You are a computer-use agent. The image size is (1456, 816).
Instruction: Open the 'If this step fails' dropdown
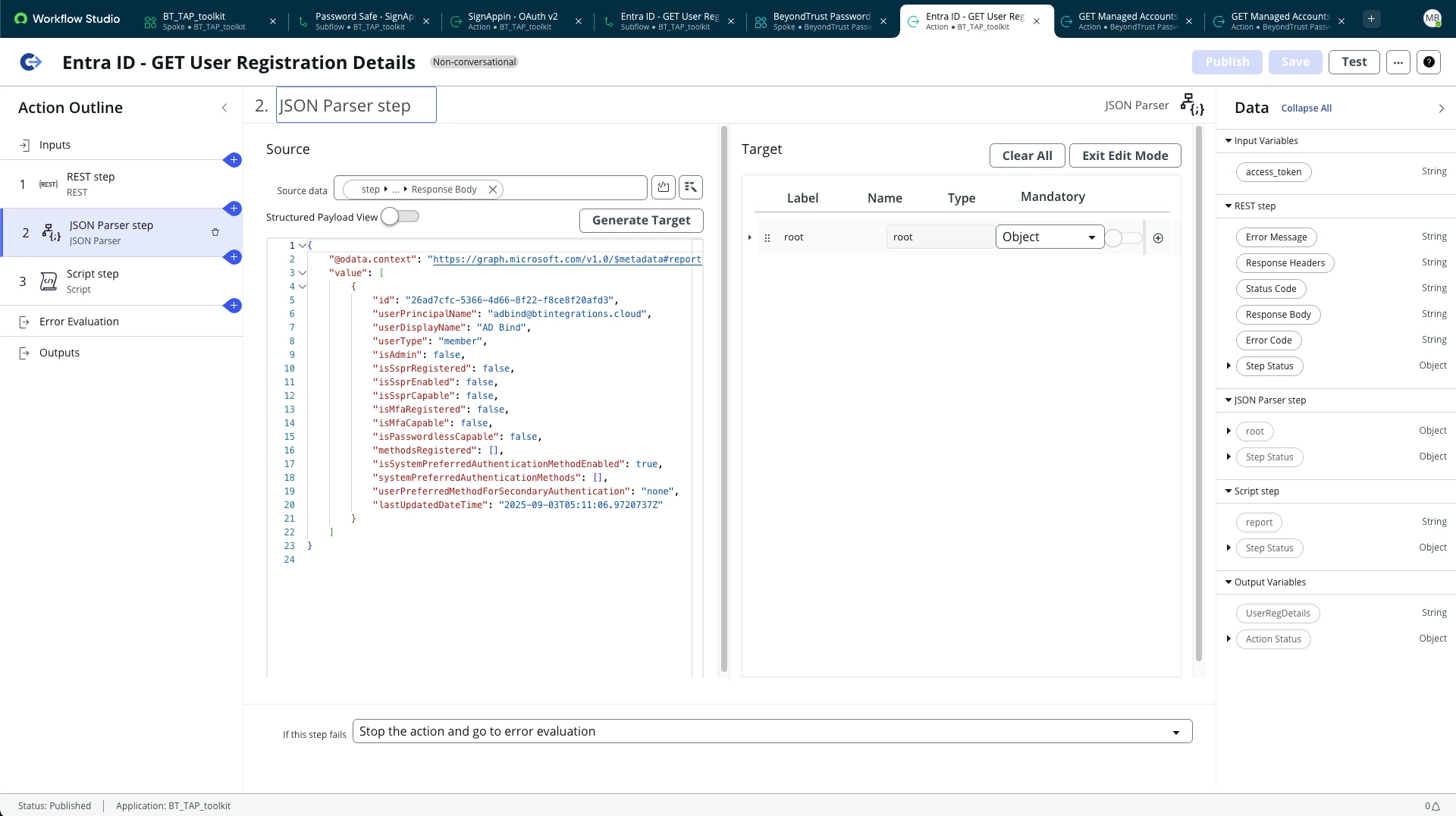tap(772, 732)
